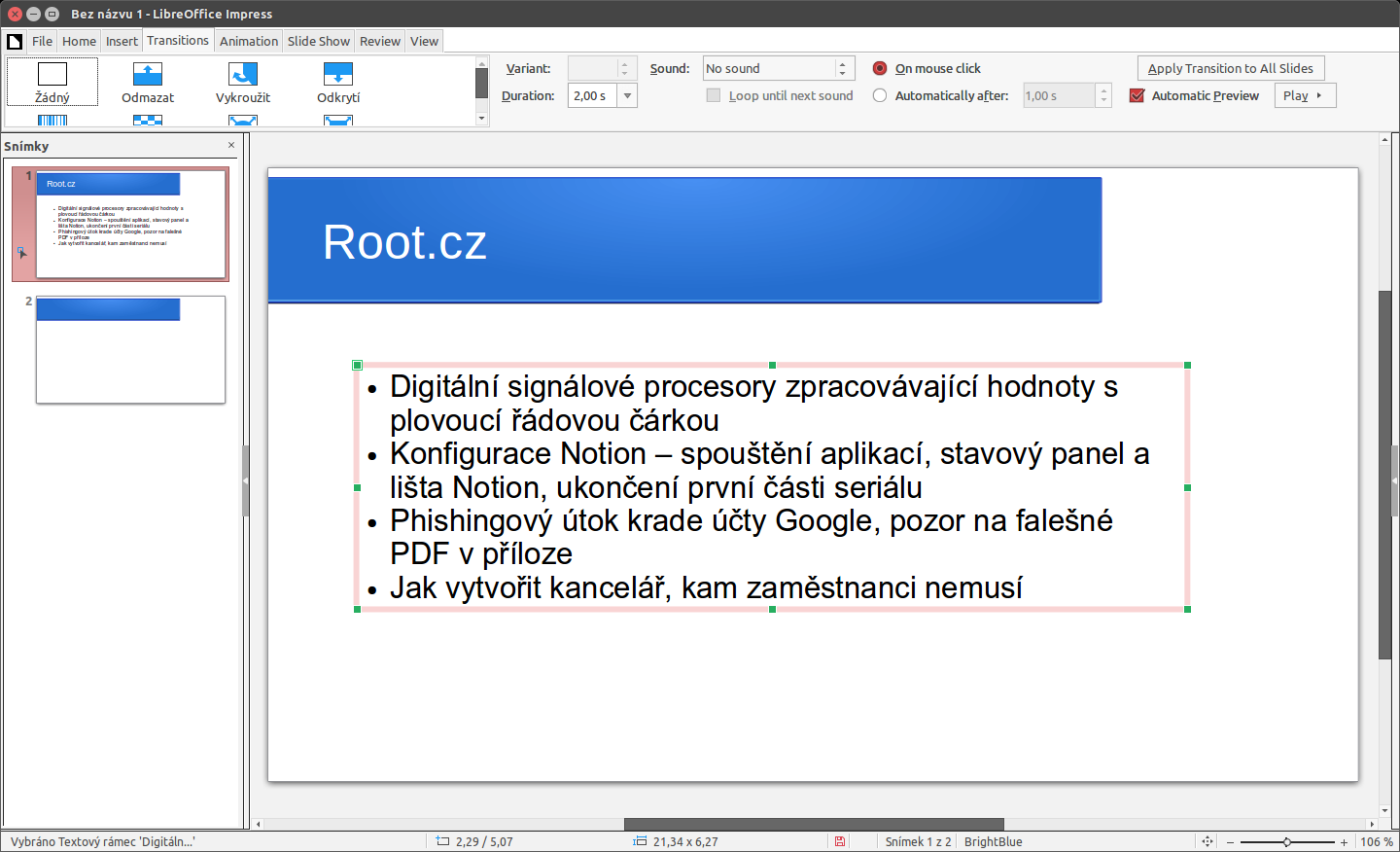The image size is (1400, 852).
Task: Uncheck Automatic Preview
Action: tap(1135, 95)
